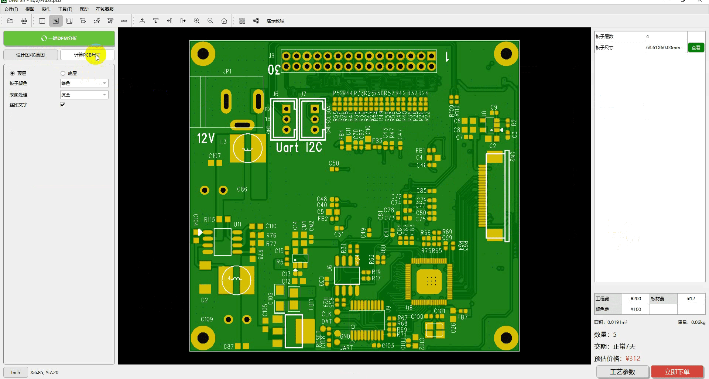The width and height of the screenshot is (709, 379).
Task: Click the square QFP chip pad on the board
Action: (x=429, y=281)
